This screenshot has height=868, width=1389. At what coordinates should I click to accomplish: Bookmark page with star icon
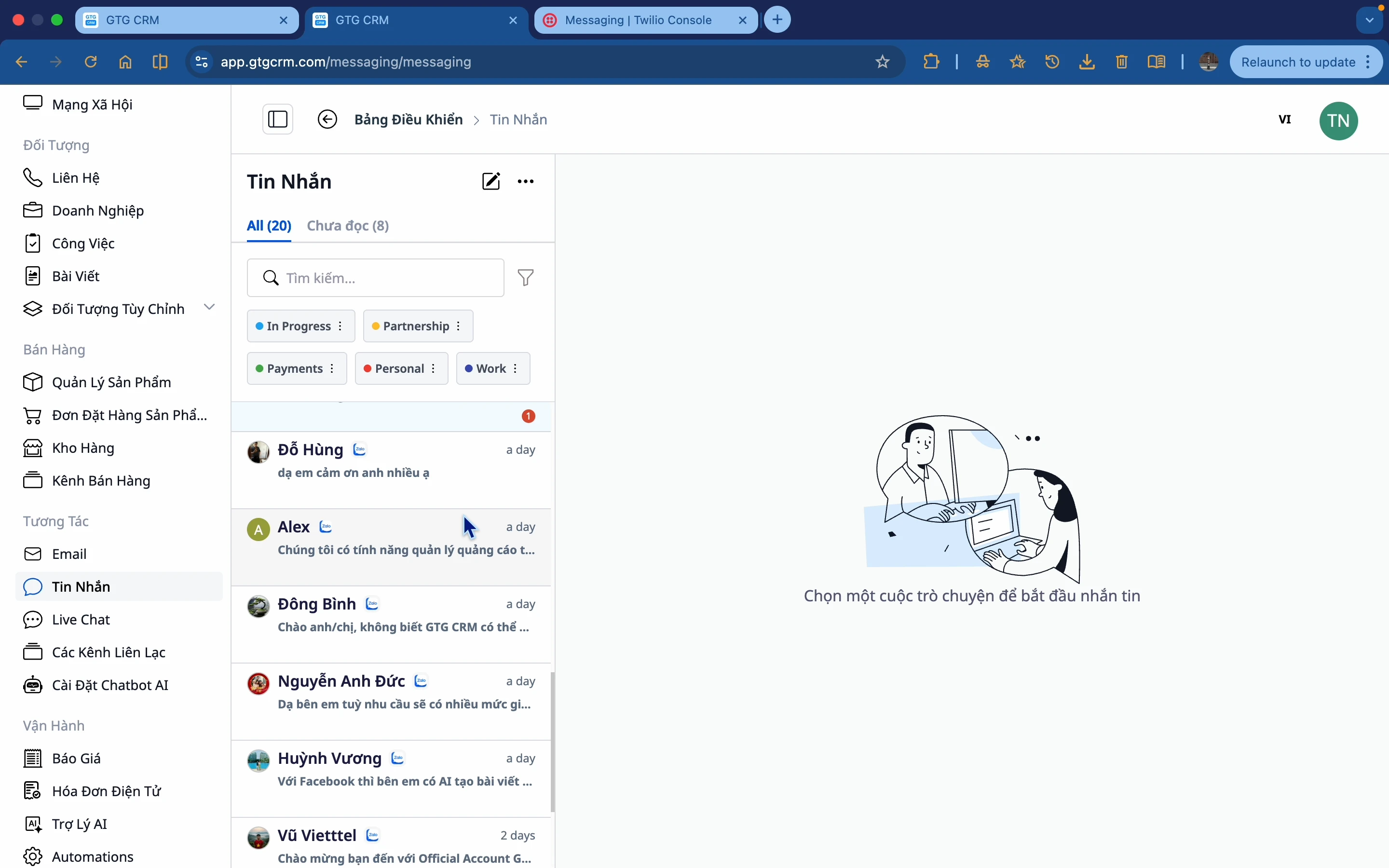click(882, 62)
